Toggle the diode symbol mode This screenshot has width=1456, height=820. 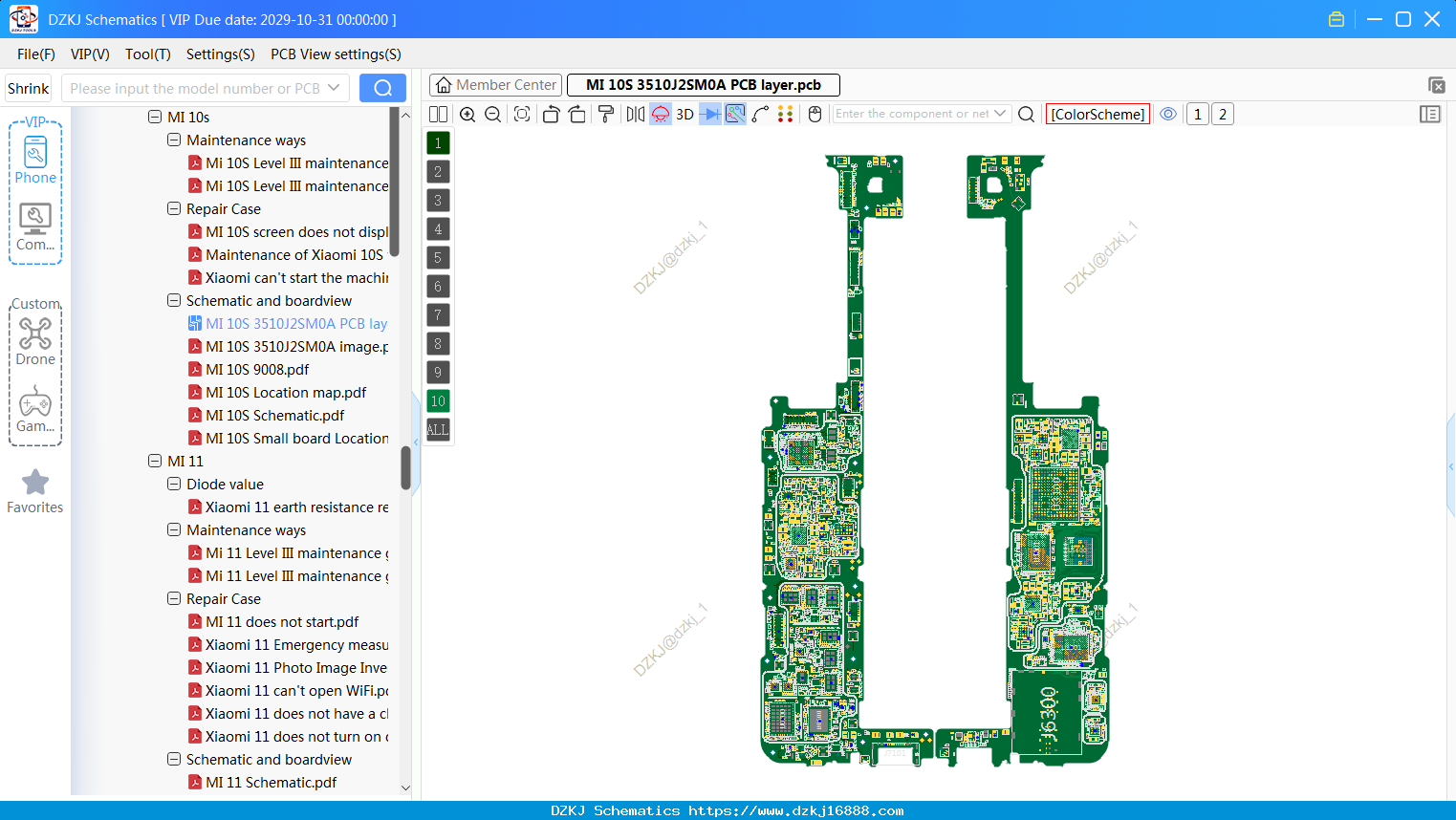(710, 114)
